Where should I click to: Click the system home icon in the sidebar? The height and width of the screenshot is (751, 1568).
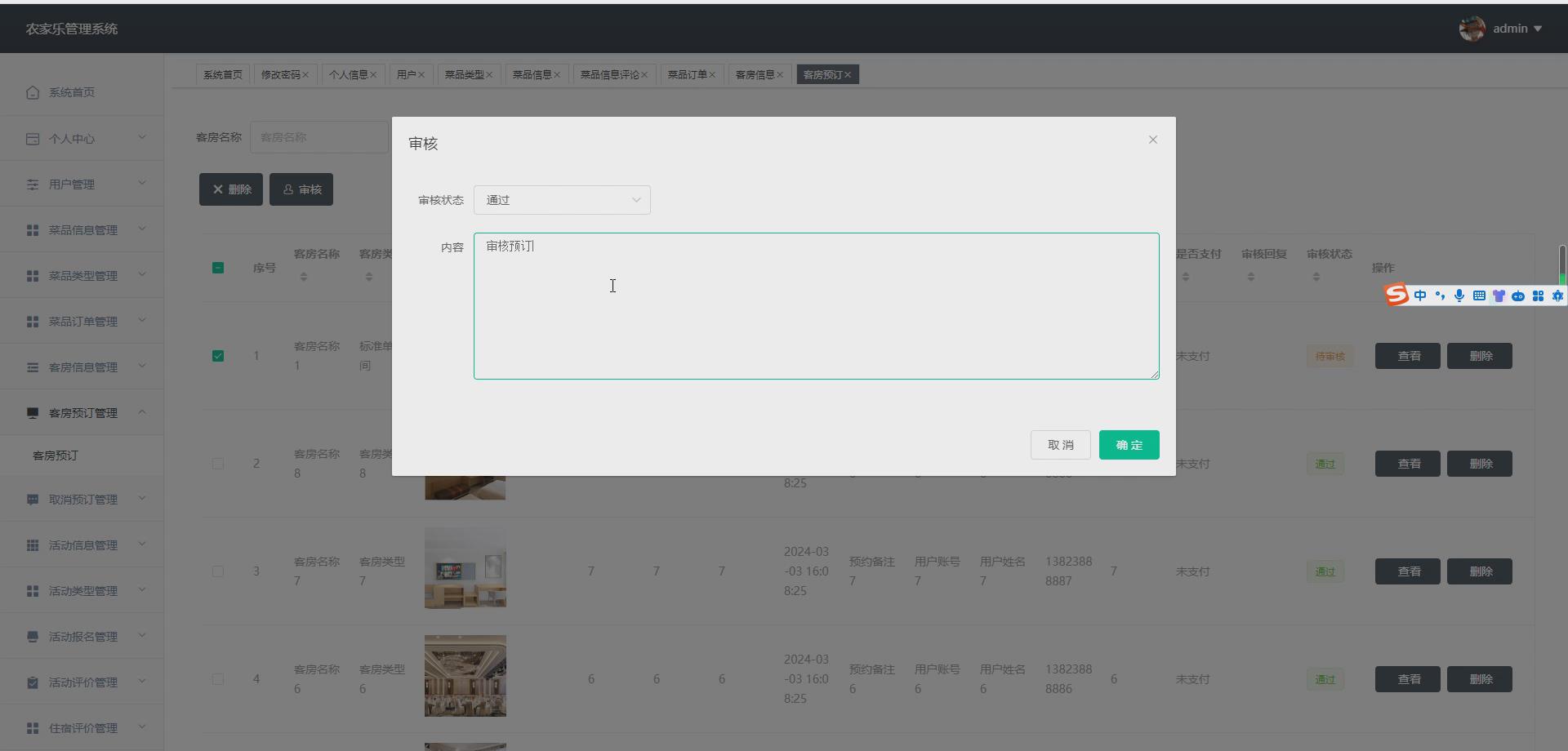[33, 92]
